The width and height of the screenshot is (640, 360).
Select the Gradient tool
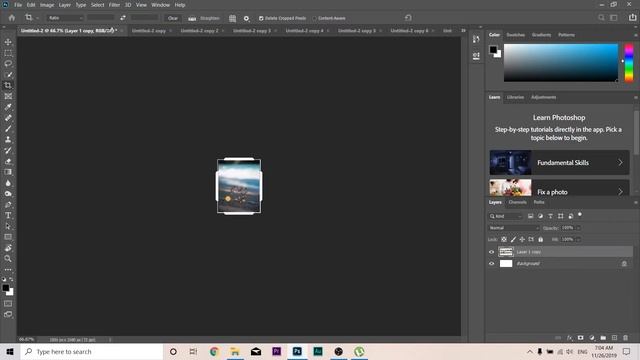tap(8, 172)
